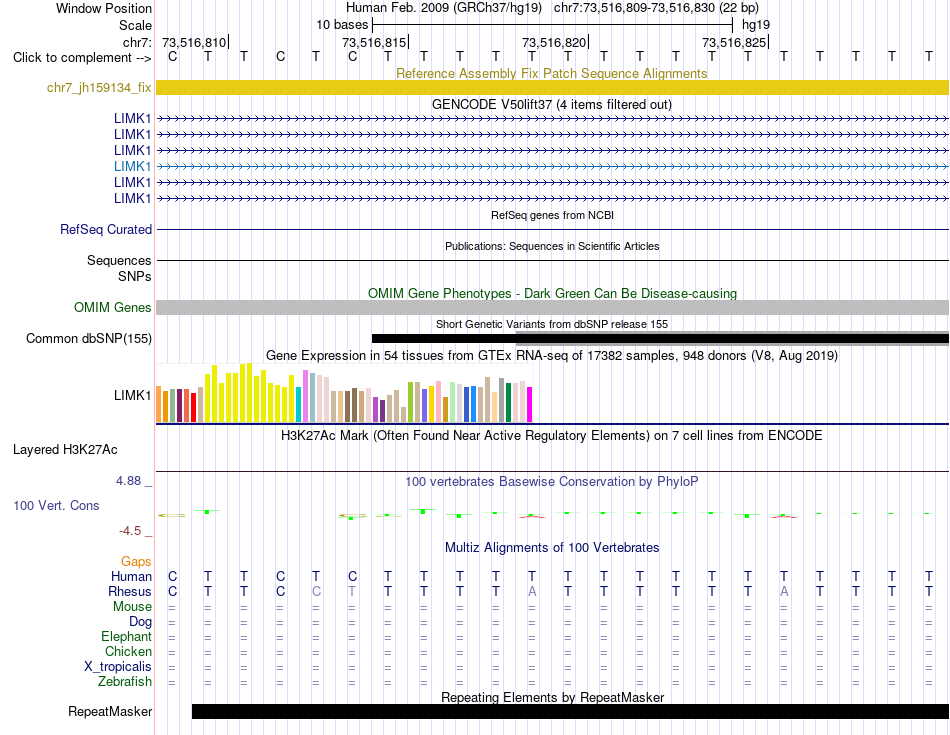Select the black RepeatMasker repeat element bar

(x=570, y=711)
